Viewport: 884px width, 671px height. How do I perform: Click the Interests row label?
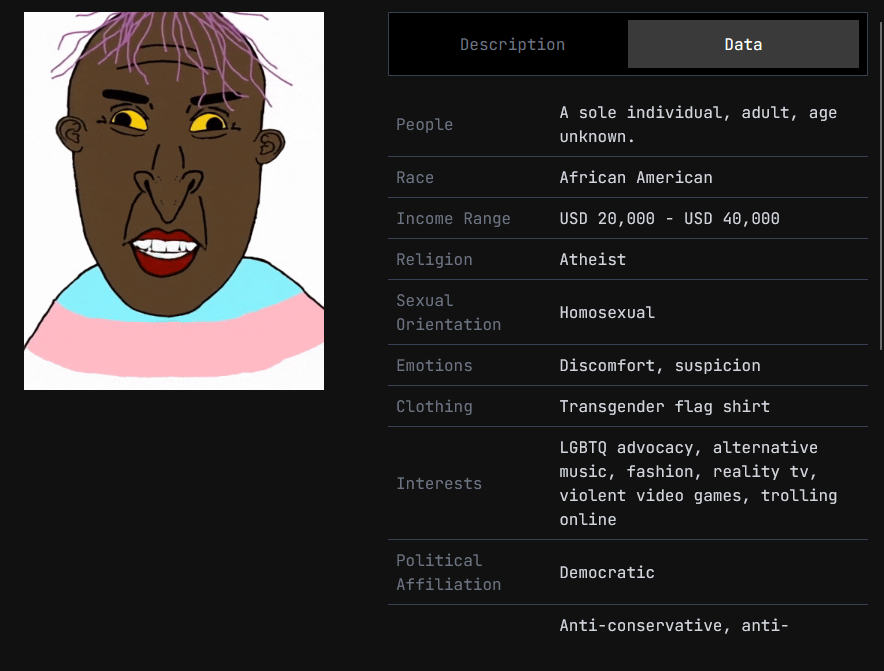click(439, 484)
